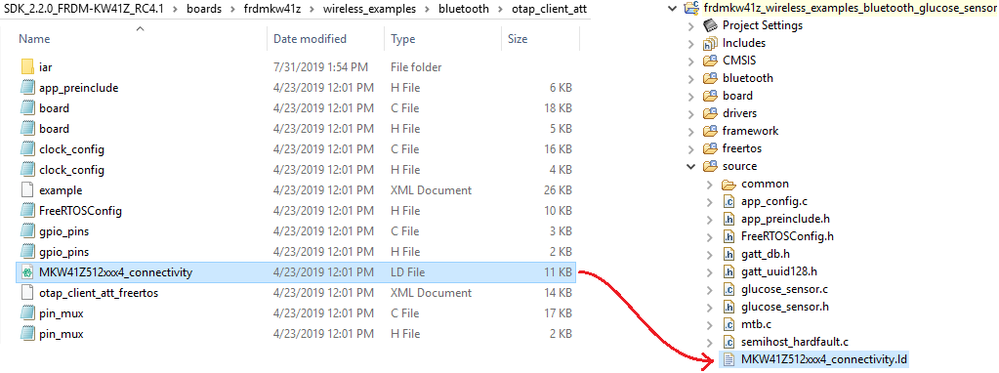Click the glucose_sensor project icon at tree root
999x373 pixels.
click(690, 8)
